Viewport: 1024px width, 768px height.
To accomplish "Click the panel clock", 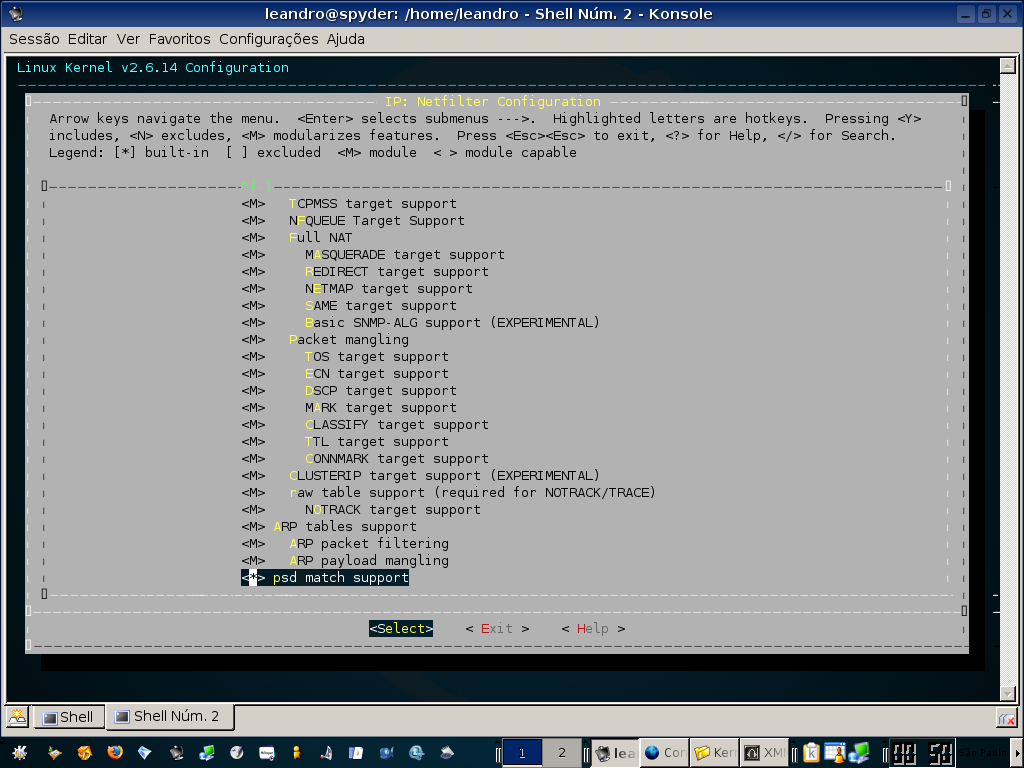I will click(923, 753).
